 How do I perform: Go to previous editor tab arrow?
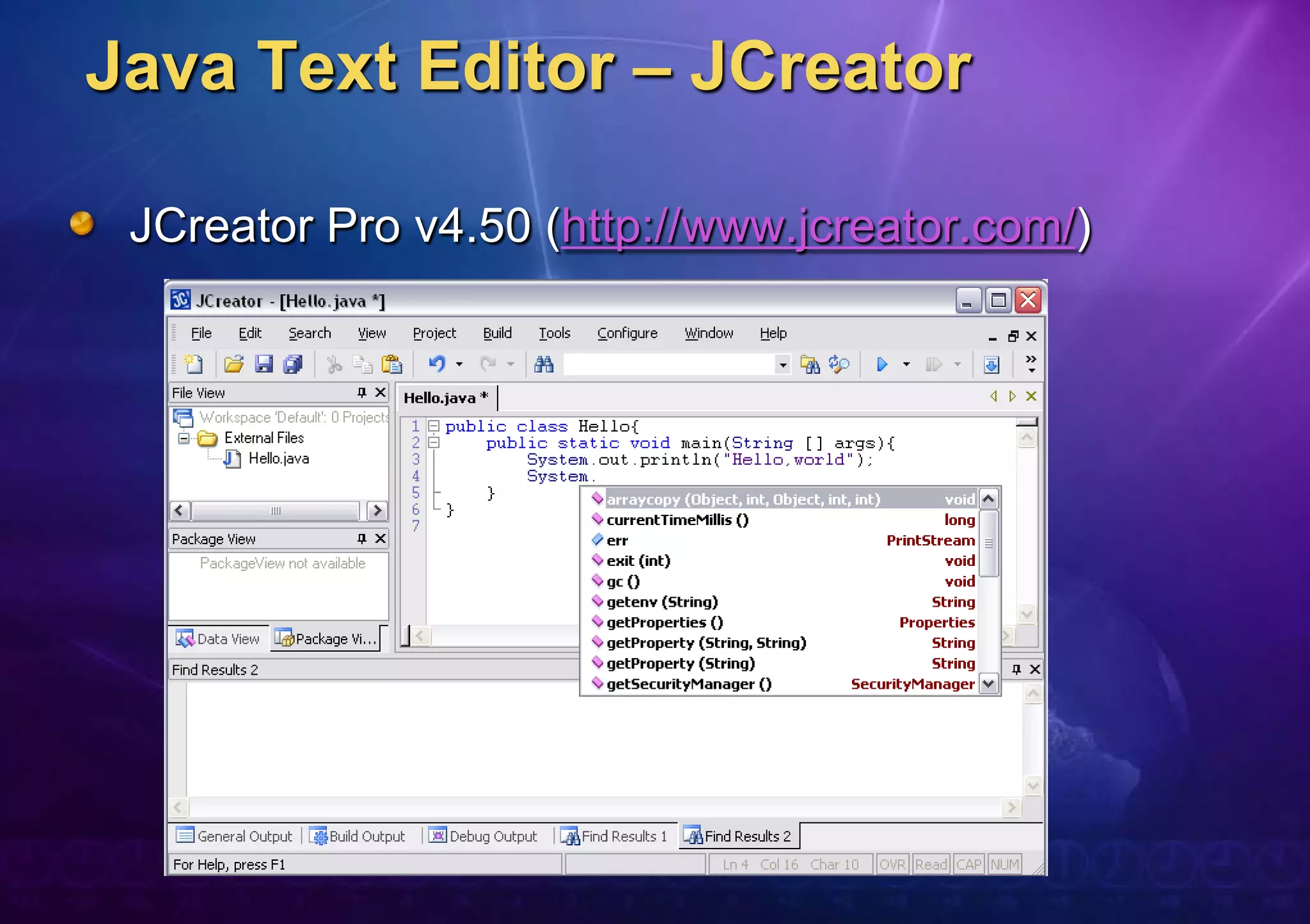click(993, 396)
